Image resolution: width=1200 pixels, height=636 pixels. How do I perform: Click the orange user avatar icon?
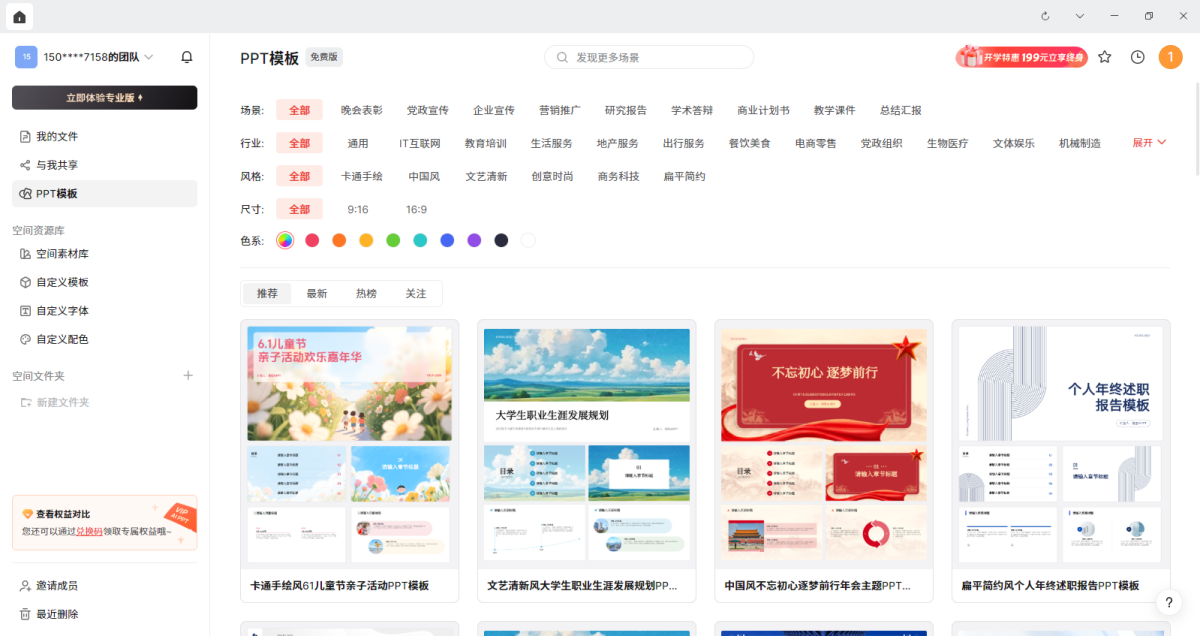[1170, 57]
